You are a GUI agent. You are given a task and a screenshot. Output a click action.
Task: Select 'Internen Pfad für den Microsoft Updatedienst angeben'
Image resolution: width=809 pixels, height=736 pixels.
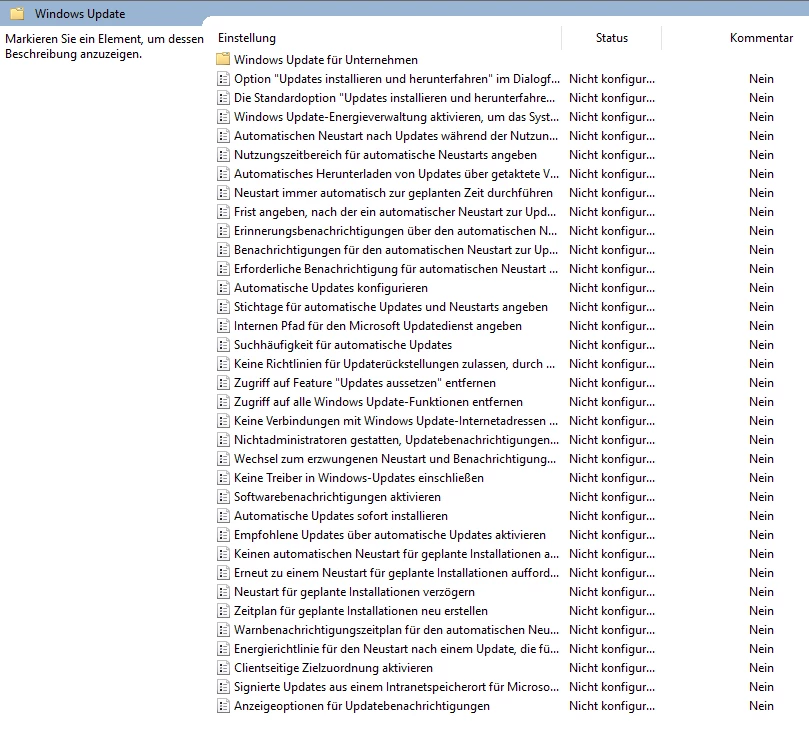coord(377,326)
